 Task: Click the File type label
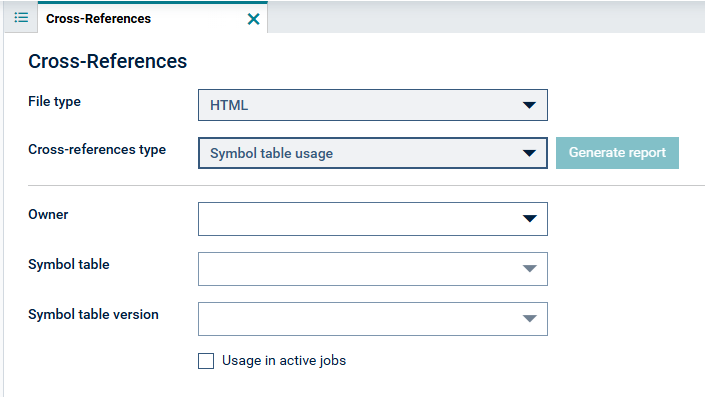coord(54,102)
